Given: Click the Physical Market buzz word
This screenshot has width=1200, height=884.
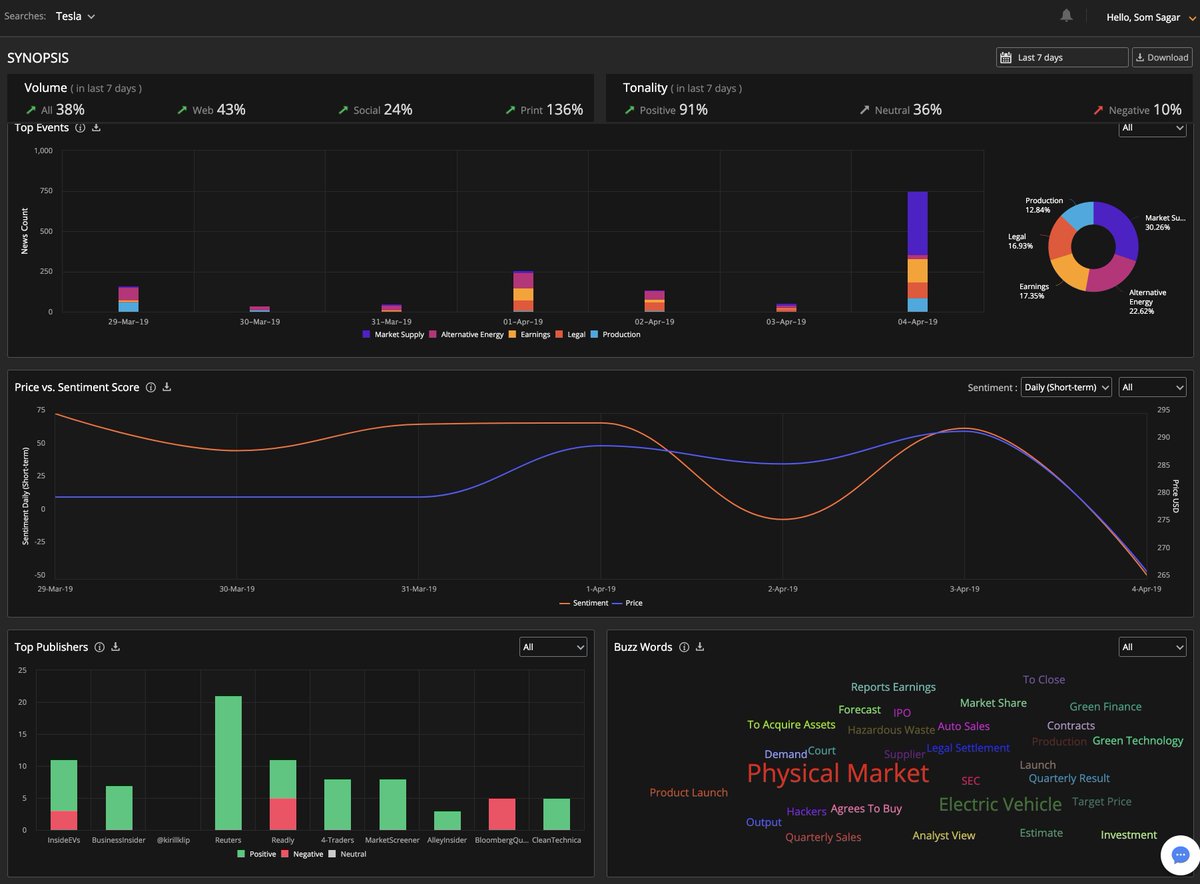Looking at the screenshot, I should coord(838,773).
